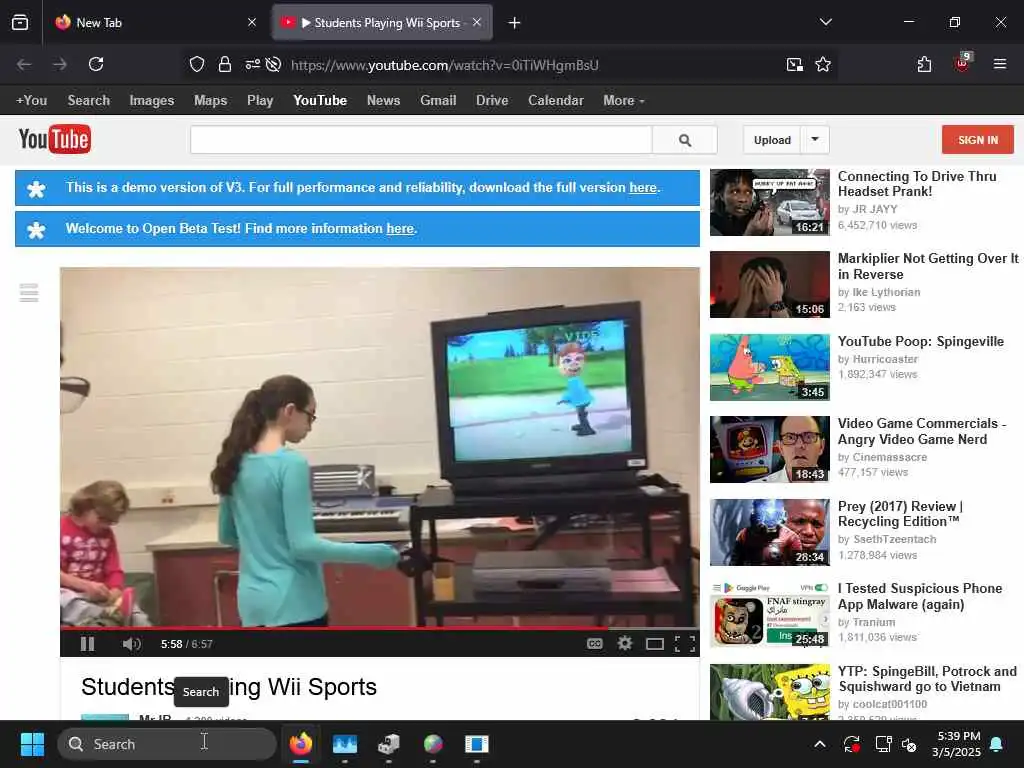Open Gmail in the Google bar
This screenshot has height=768, width=1024.
(438, 101)
